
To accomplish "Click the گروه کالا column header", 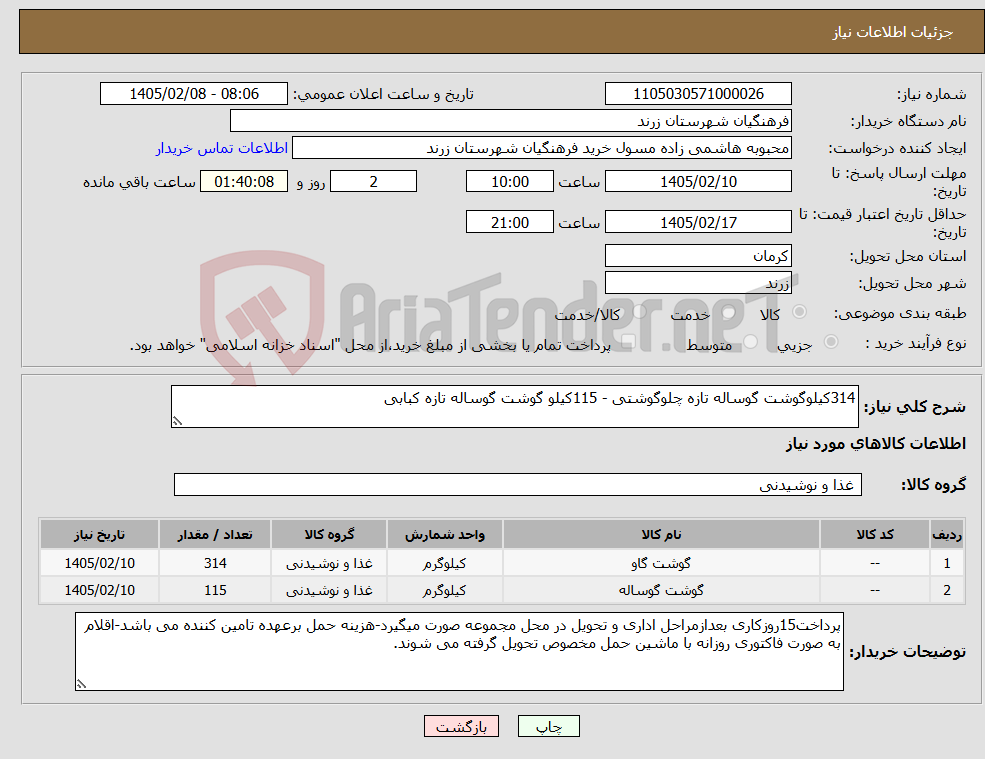I will (329, 534).
